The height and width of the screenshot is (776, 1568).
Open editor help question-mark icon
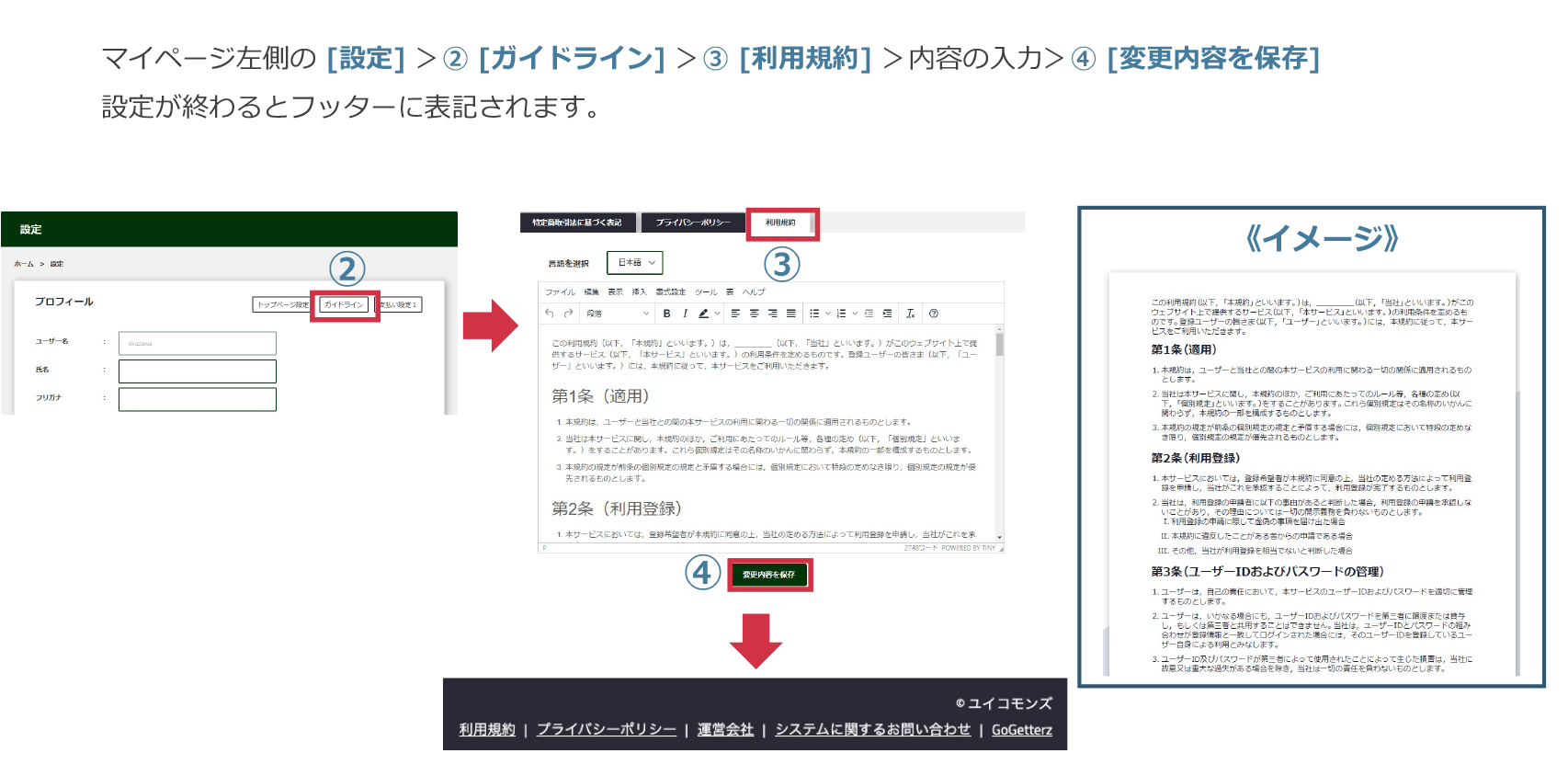click(x=933, y=314)
